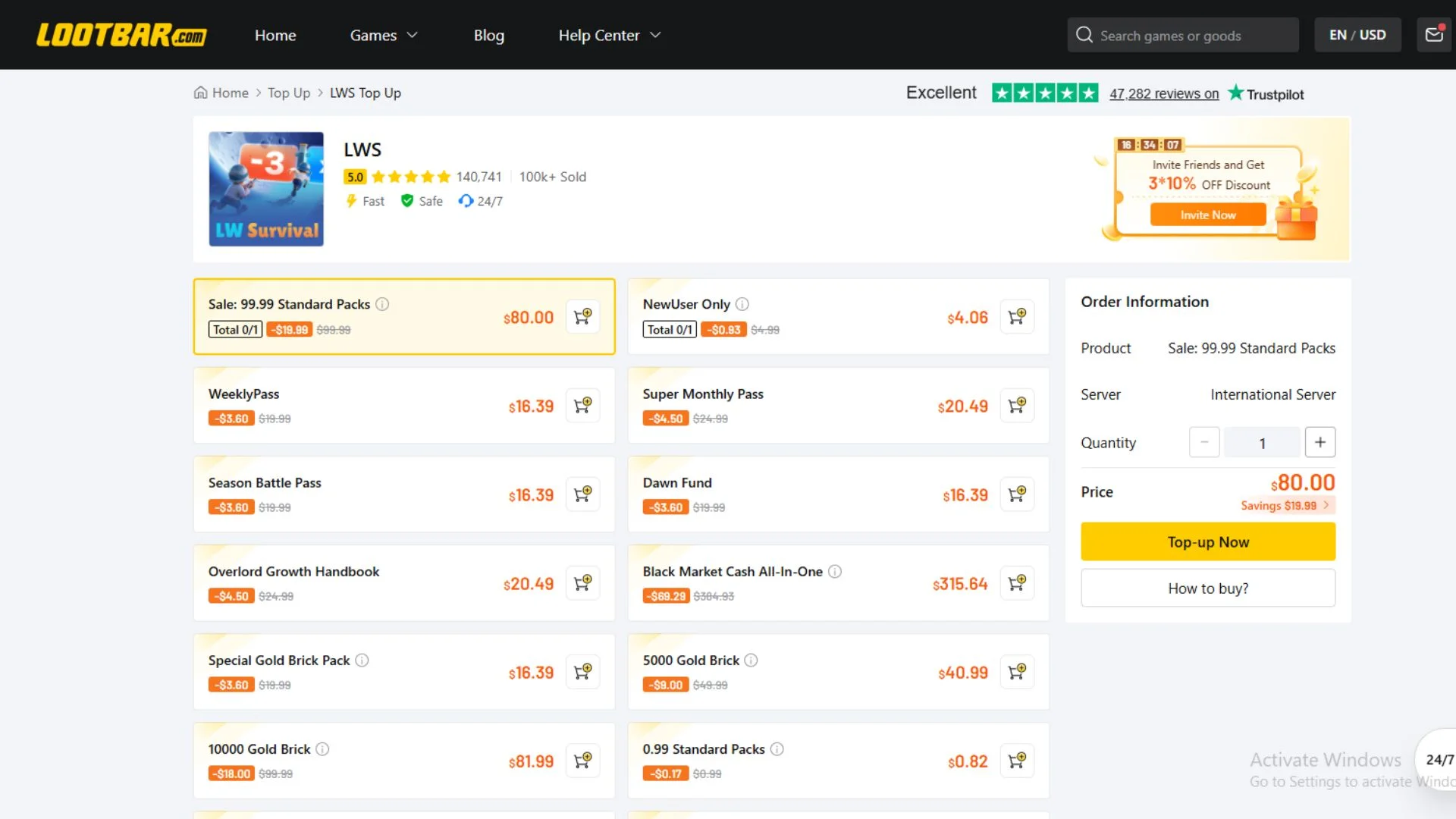This screenshot has width=1456, height=819.
Task: Select the WeeklyPass card
Action: [x=404, y=405]
